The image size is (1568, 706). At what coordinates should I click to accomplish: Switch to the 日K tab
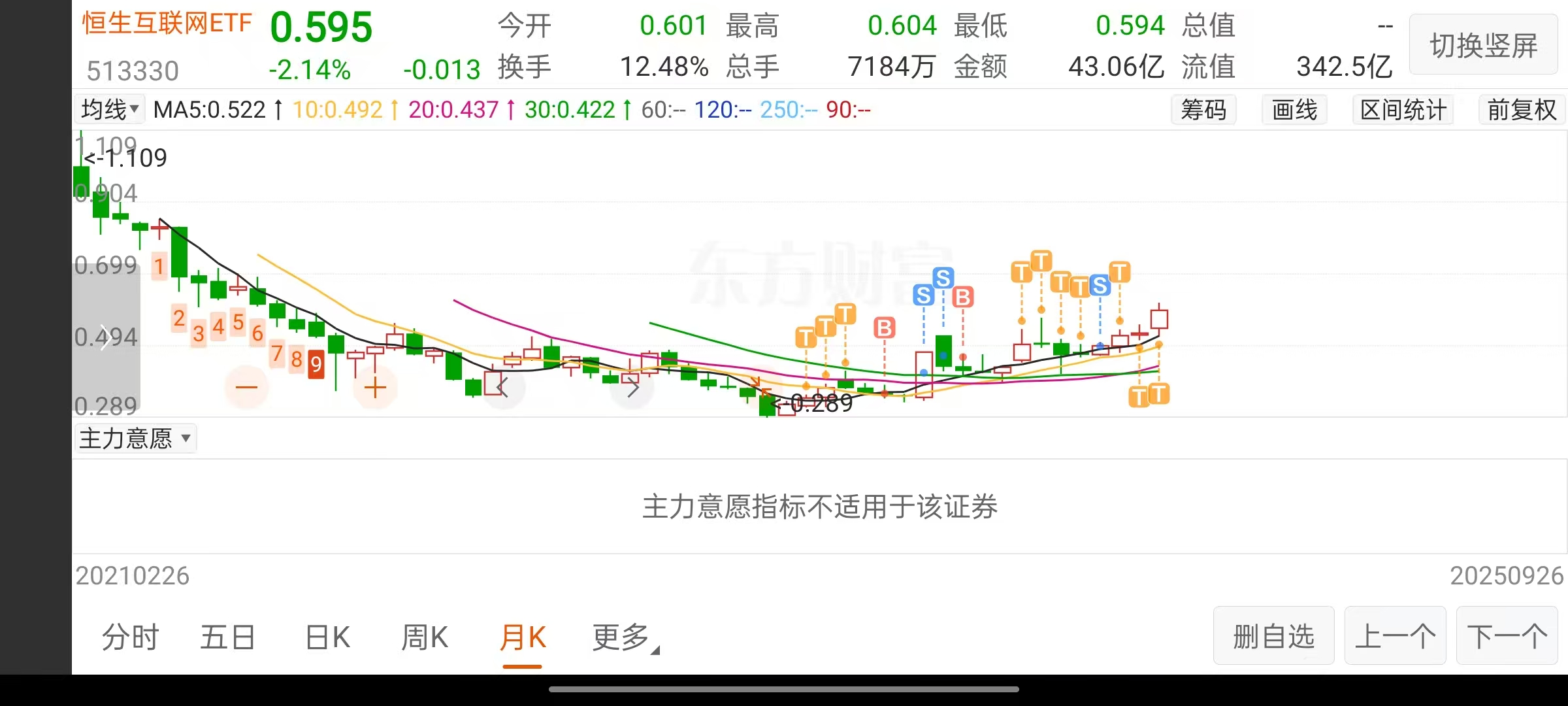328,637
